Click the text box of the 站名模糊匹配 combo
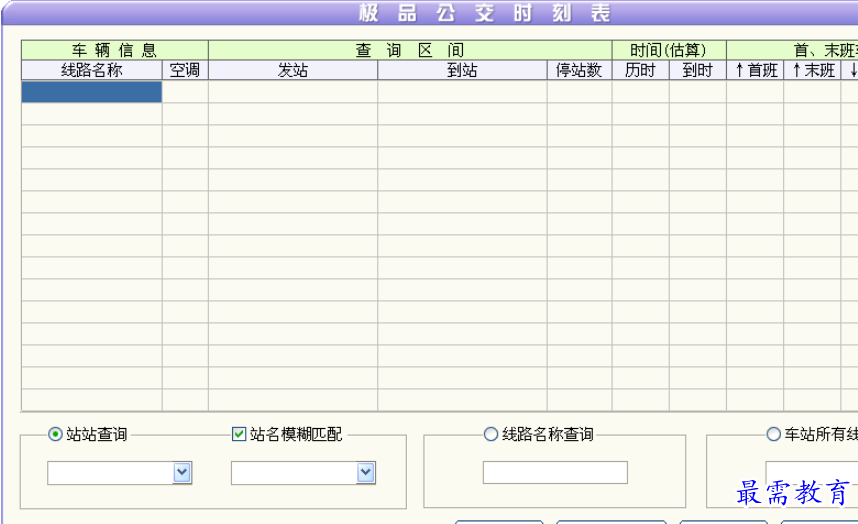Viewport: 858px width, 524px height. click(294, 473)
